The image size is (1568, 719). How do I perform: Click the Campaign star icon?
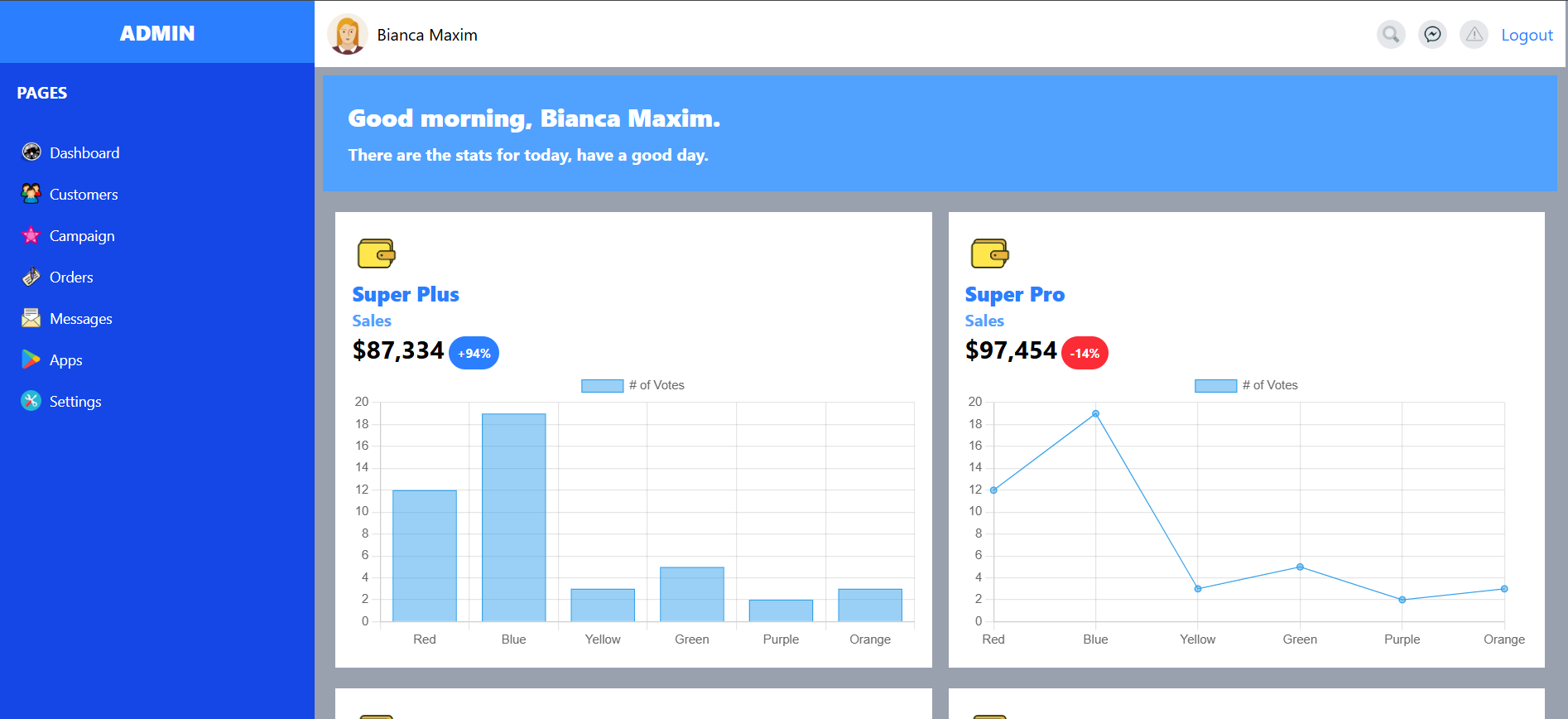31,235
